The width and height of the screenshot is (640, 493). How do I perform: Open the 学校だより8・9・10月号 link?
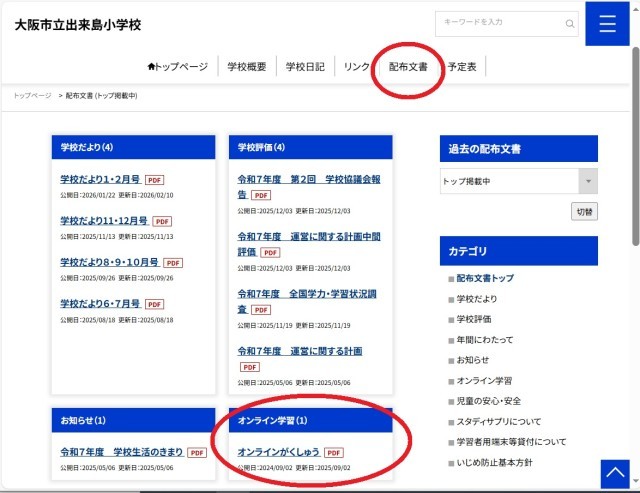tap(109, 262)
